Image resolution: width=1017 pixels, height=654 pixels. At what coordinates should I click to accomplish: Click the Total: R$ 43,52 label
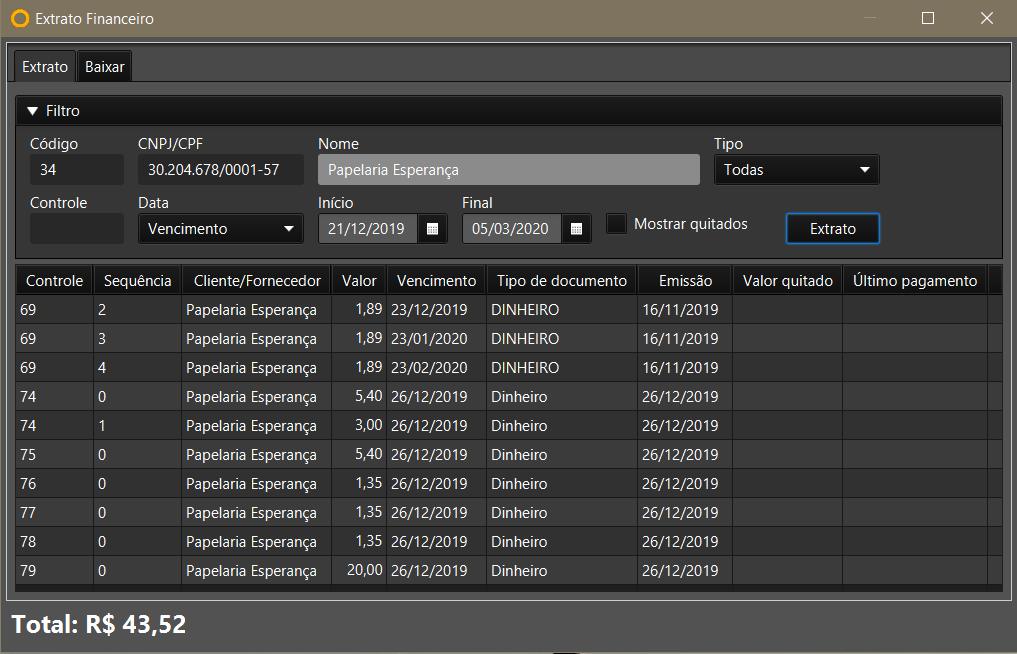[99, 624]
